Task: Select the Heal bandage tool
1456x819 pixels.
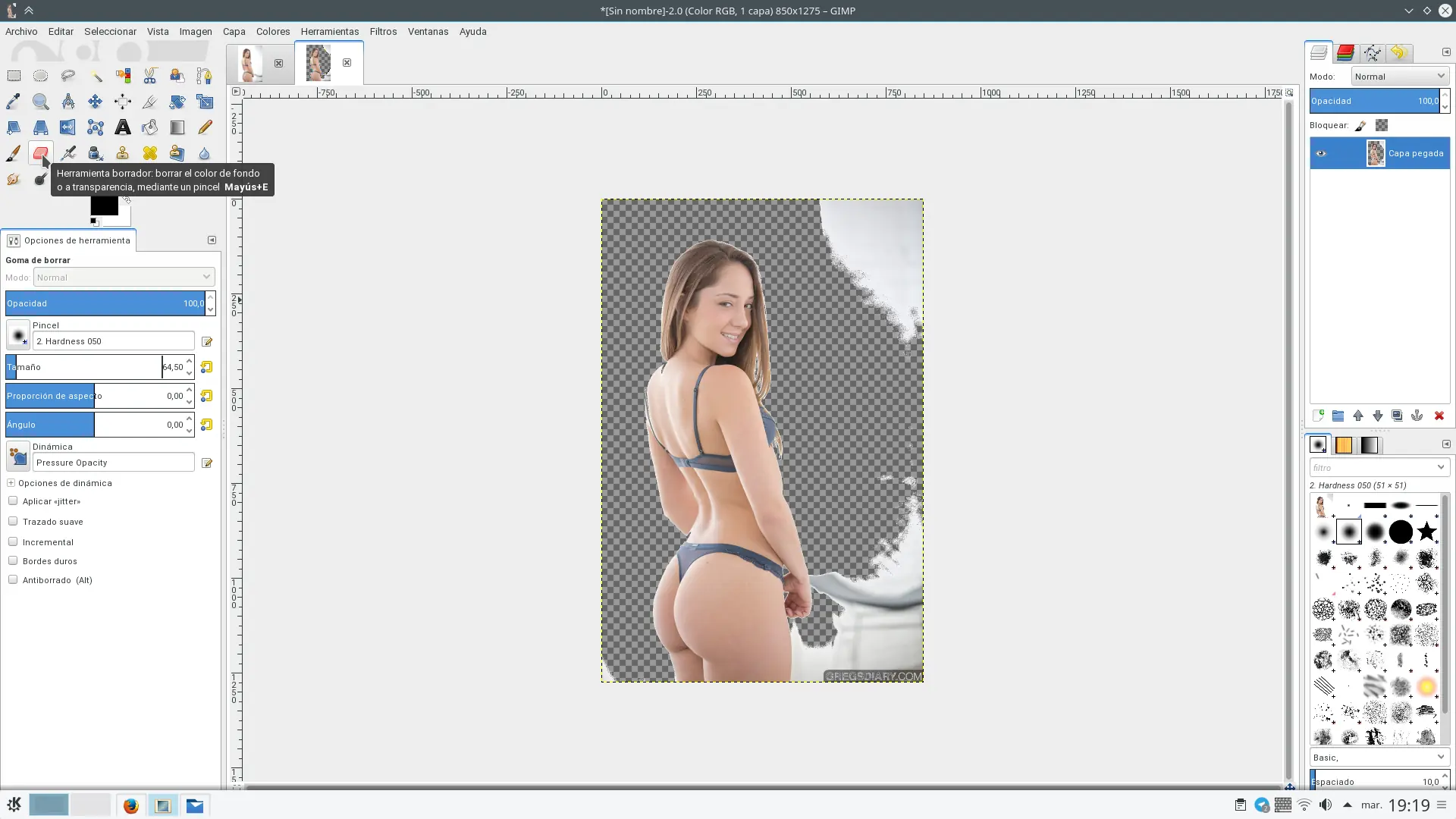Action: pyautogui.click(x=150, y=153)
